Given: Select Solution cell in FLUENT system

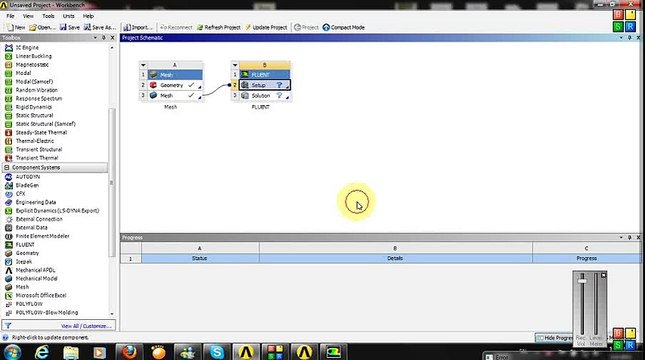Looking at the screenshot, I should tap(265, 95).
